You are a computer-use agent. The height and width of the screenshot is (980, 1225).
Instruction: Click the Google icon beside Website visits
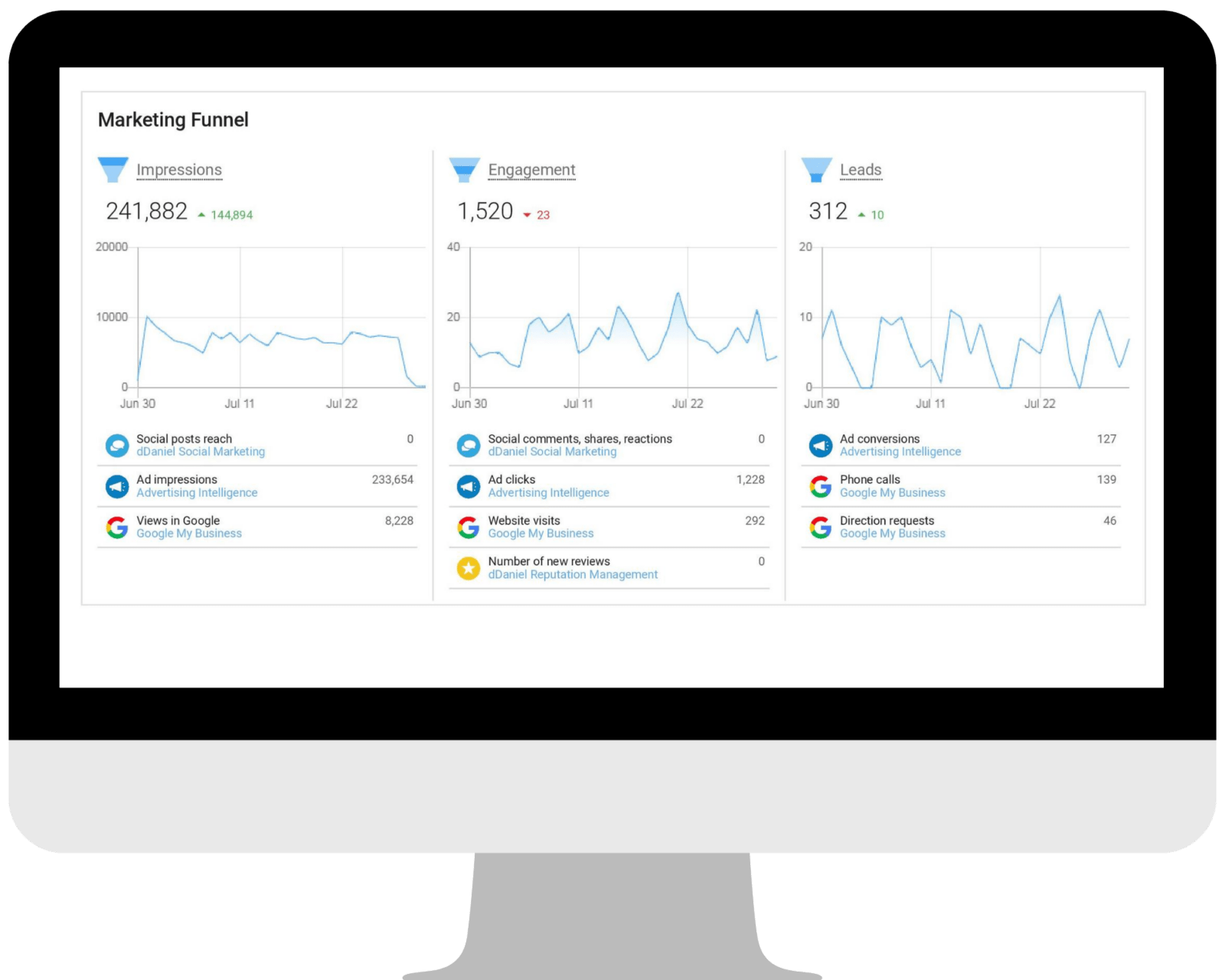click(469, 527)
